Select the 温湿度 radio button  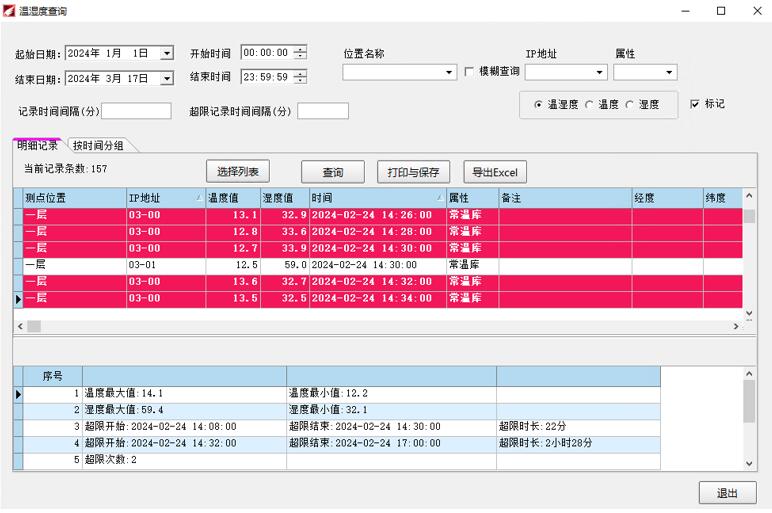tap(539, 105)
